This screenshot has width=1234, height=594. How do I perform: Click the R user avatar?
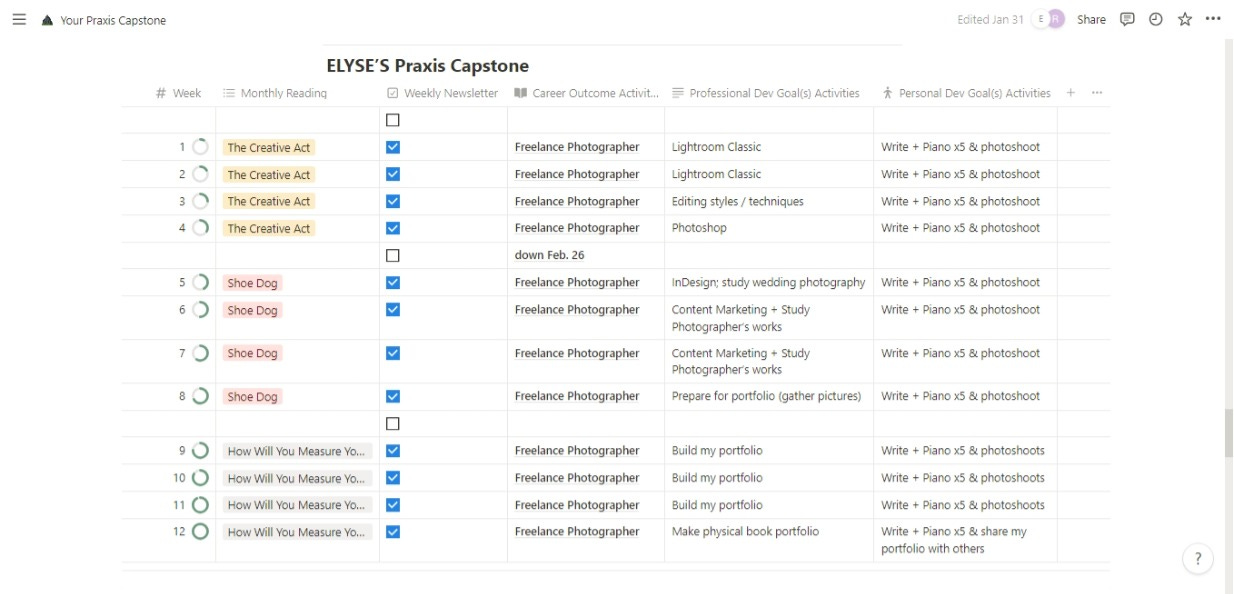[x=1055, y=19]
